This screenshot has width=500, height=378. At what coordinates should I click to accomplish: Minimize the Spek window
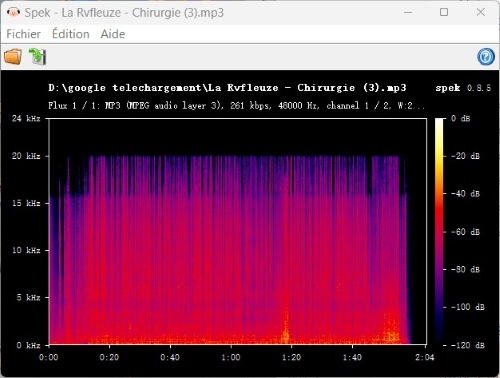[x=408, y=13]
